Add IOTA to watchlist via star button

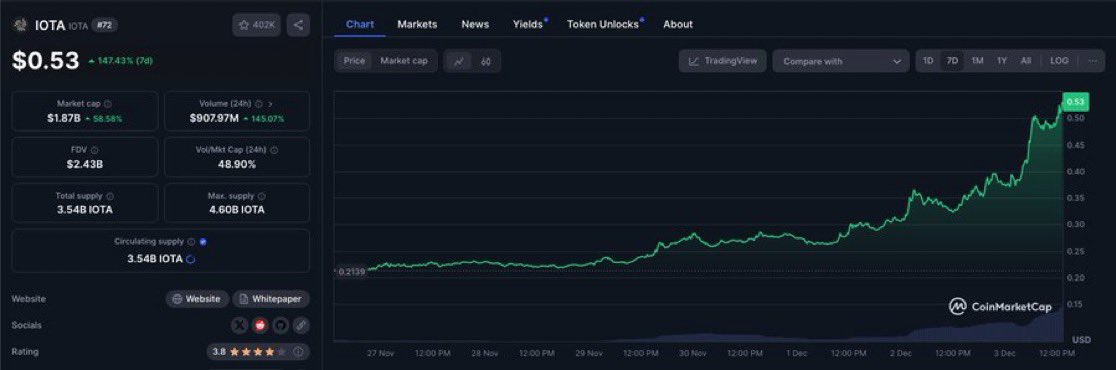click(256, 25)
